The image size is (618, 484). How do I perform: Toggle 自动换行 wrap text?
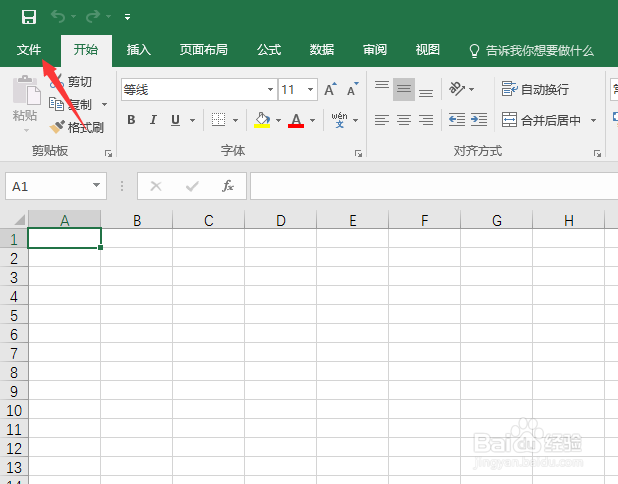click(x=535, y=89)
